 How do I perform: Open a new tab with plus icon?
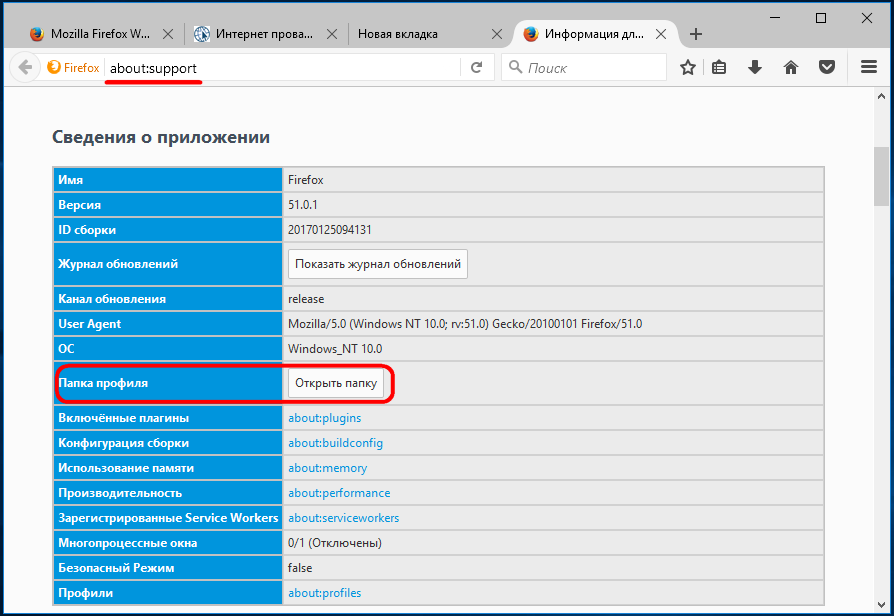[x=696, y=34]
